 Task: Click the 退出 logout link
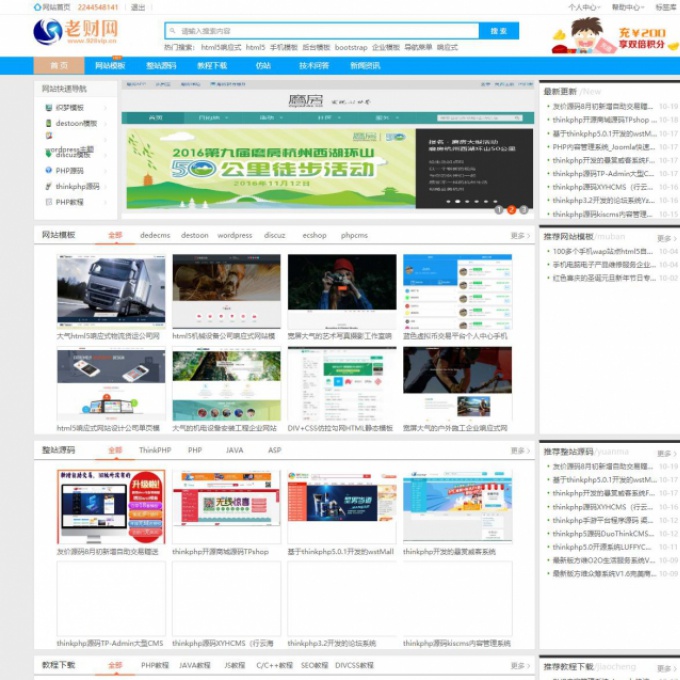point(138,7)
